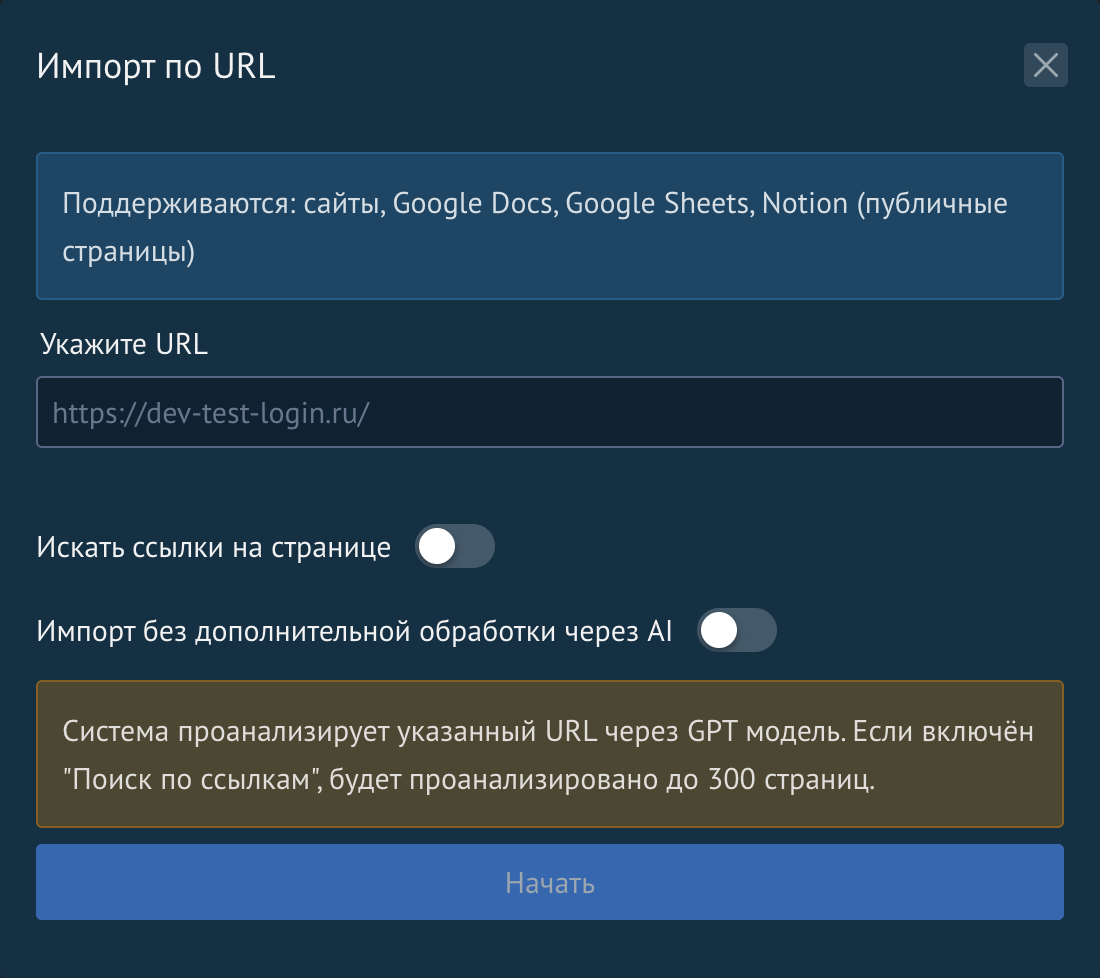Click the «Укажите URL» label
Image resolution: width=1100 pixels, height=978 pixels.
(122, 344)
